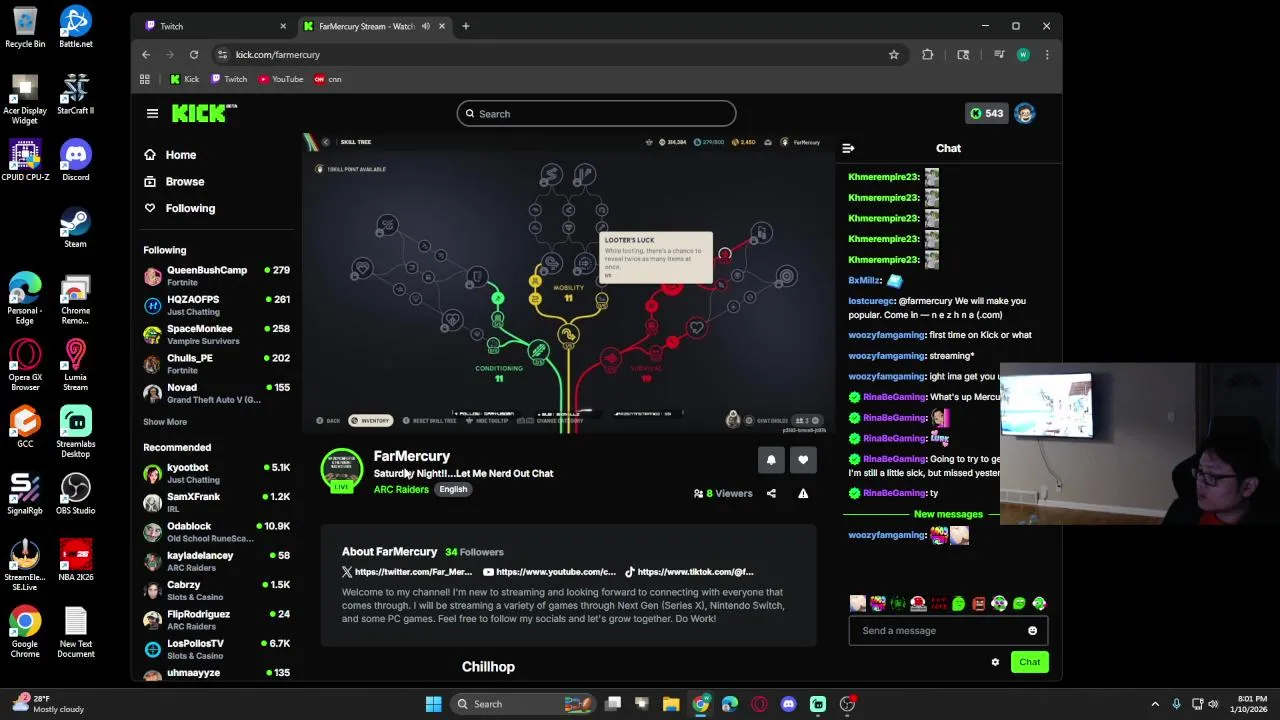Reload the page in Chrome
The height and width of the screenshot is (720, 1280).
[x=194, y=55]
